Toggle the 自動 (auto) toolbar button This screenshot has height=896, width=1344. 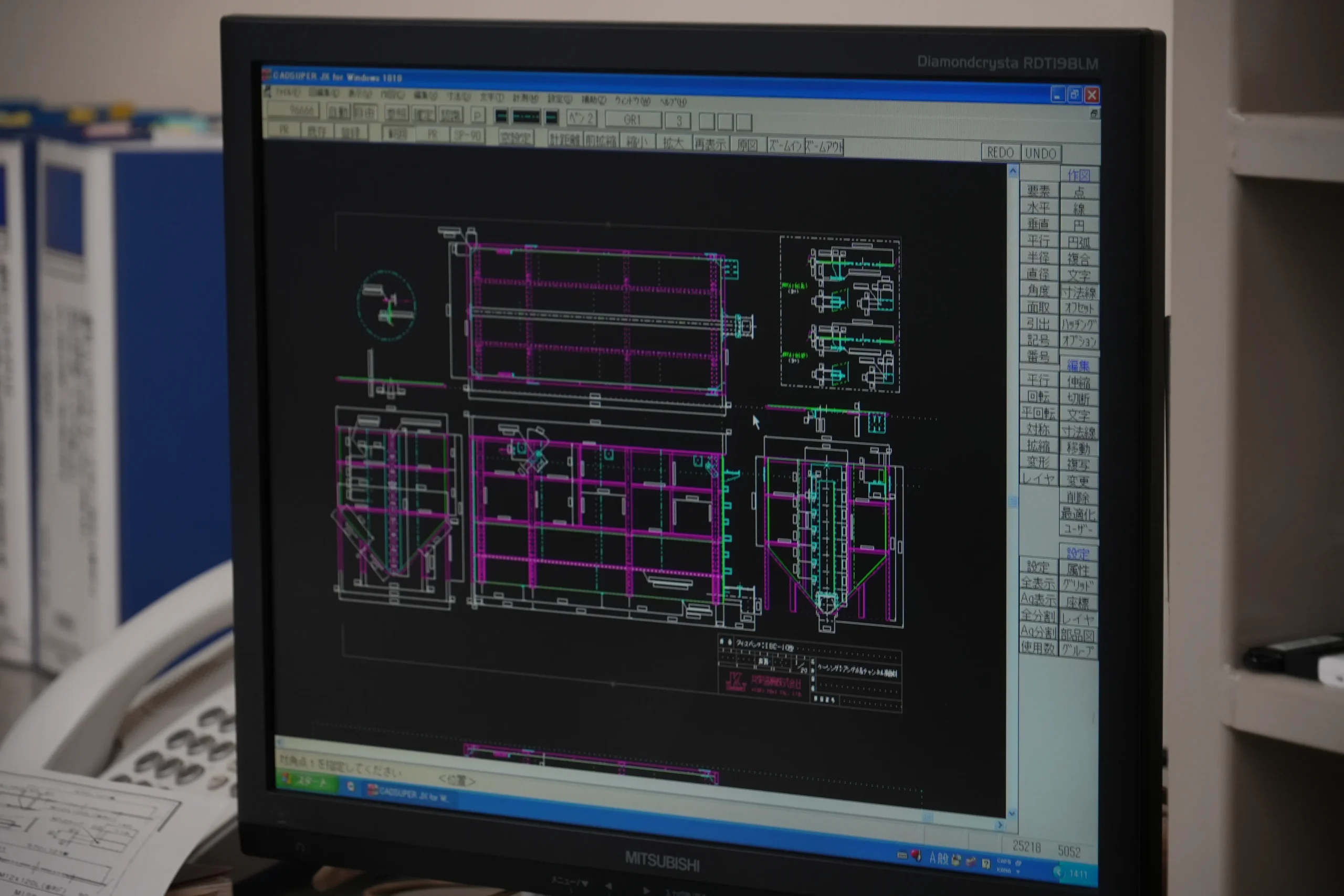coord(338,112)
